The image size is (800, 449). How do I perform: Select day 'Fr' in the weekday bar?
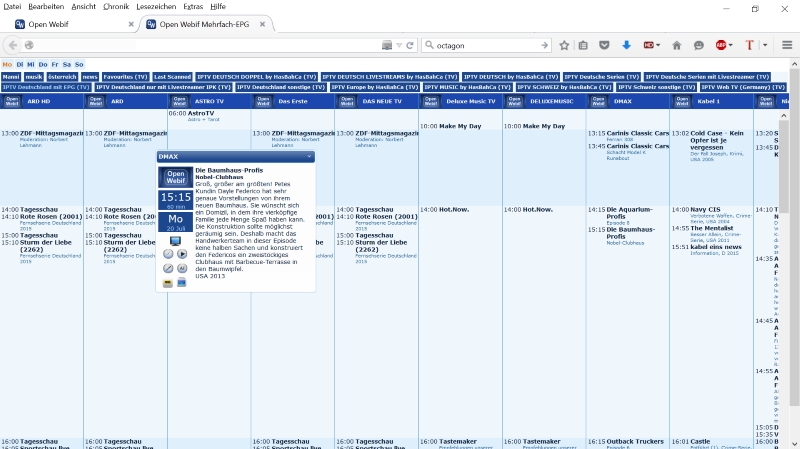pyautogui.click(x=55, y=64)
